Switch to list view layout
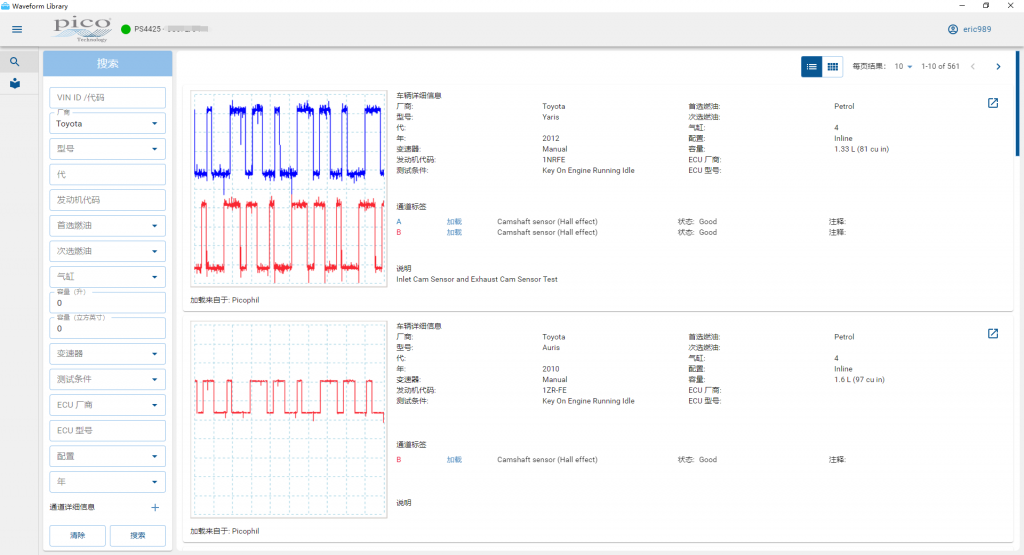The image size is (1024, 555). pyautogui.click(x=812, y=66)
